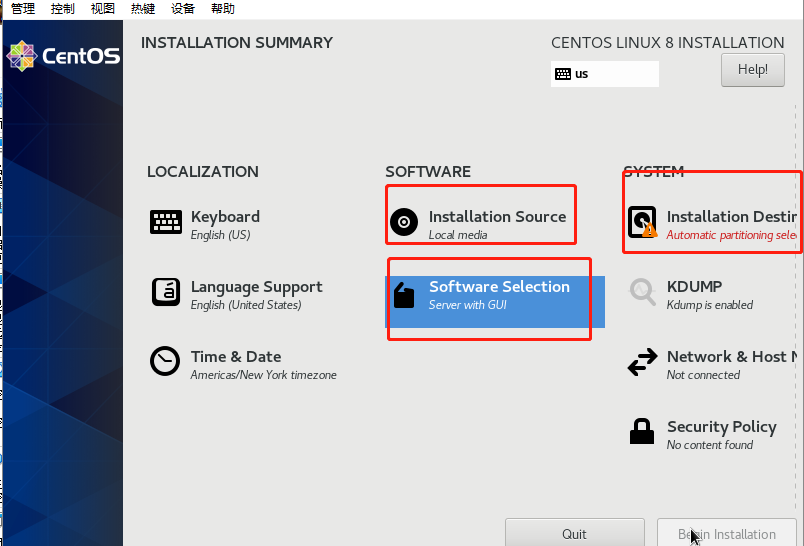Click CENTOS LINUX 8 INSTALLATION title

[668, 43]
